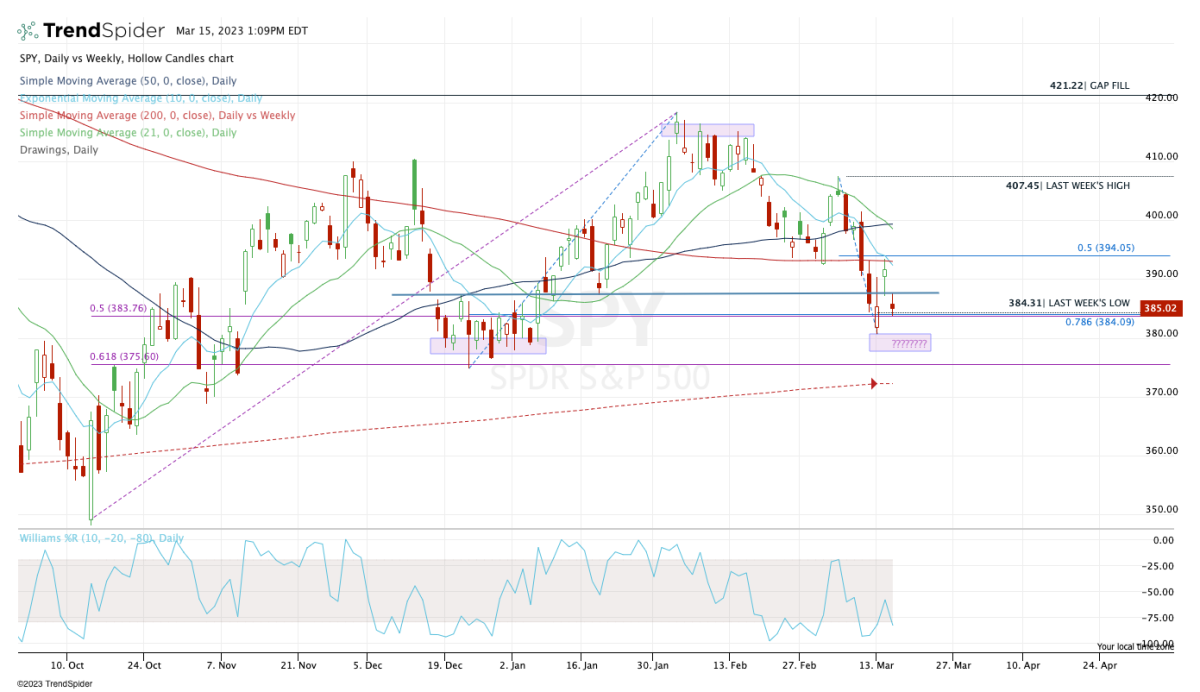1200x692 pixels.
Task: Select the purple highlight box near February highs
Action: click(x=707, y=130)
